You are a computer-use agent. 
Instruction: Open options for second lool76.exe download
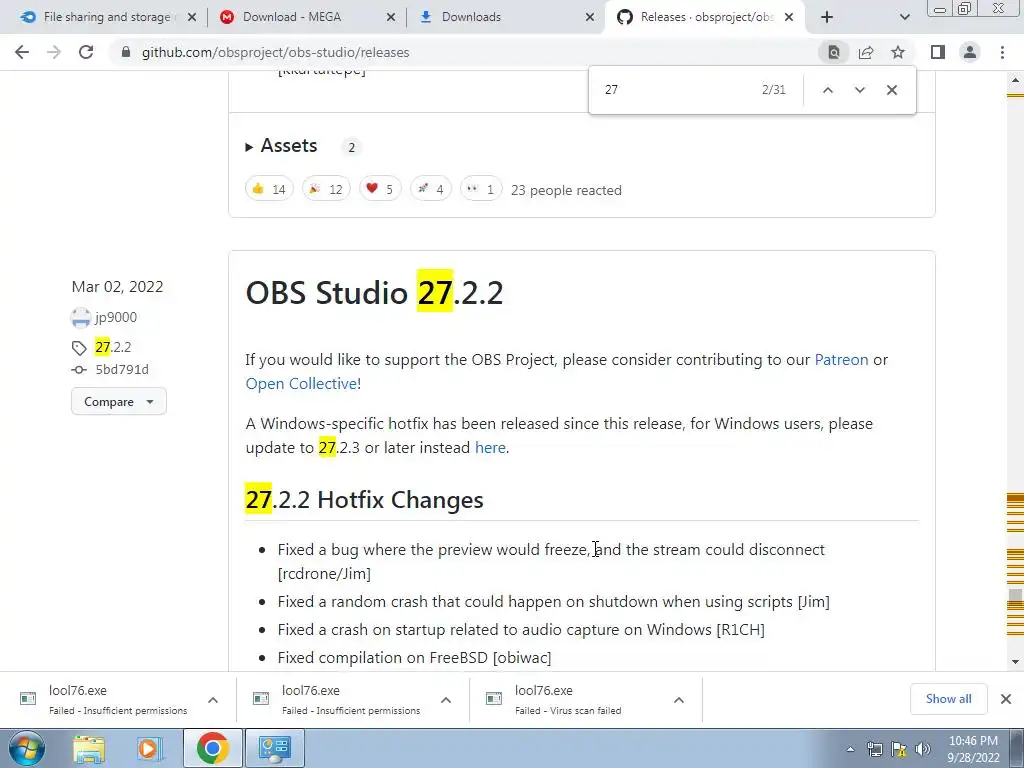point(446,700)
